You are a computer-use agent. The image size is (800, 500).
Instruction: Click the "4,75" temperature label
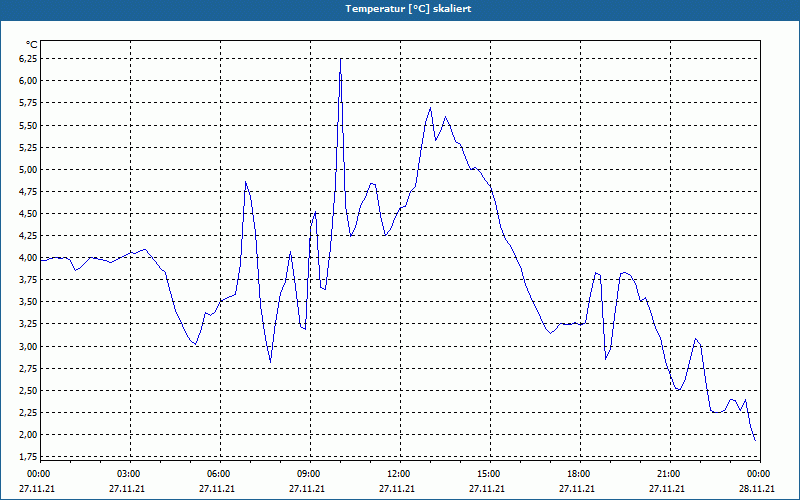point(29,191)
